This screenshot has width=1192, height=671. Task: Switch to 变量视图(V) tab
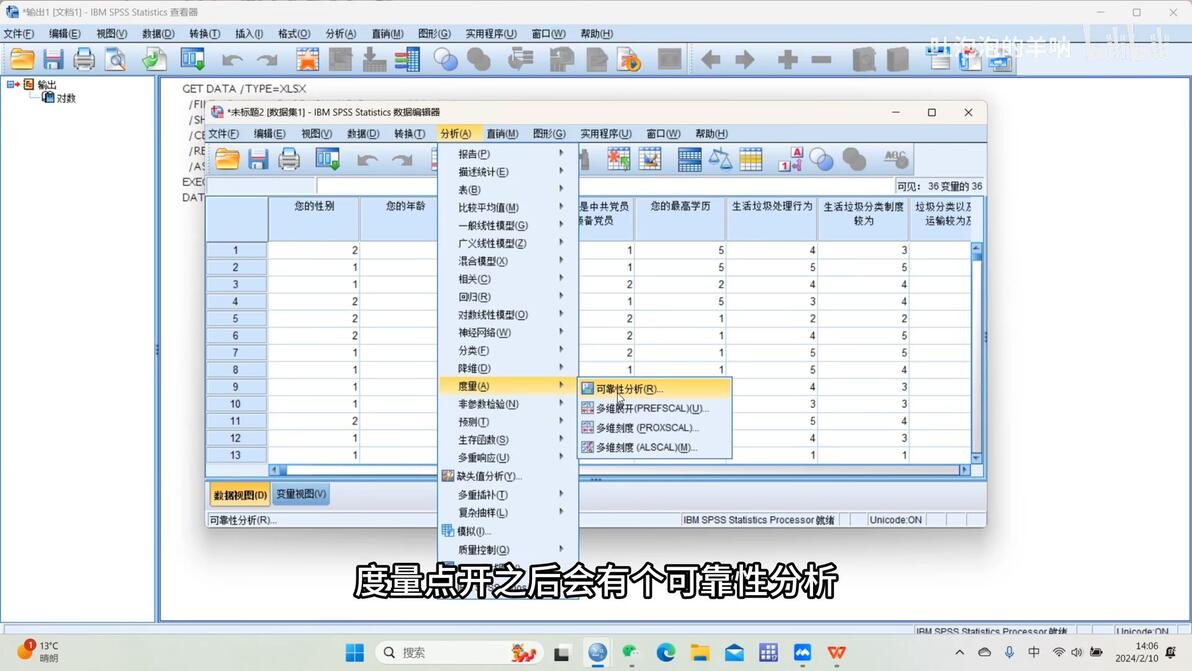click(x=301, y=494)
